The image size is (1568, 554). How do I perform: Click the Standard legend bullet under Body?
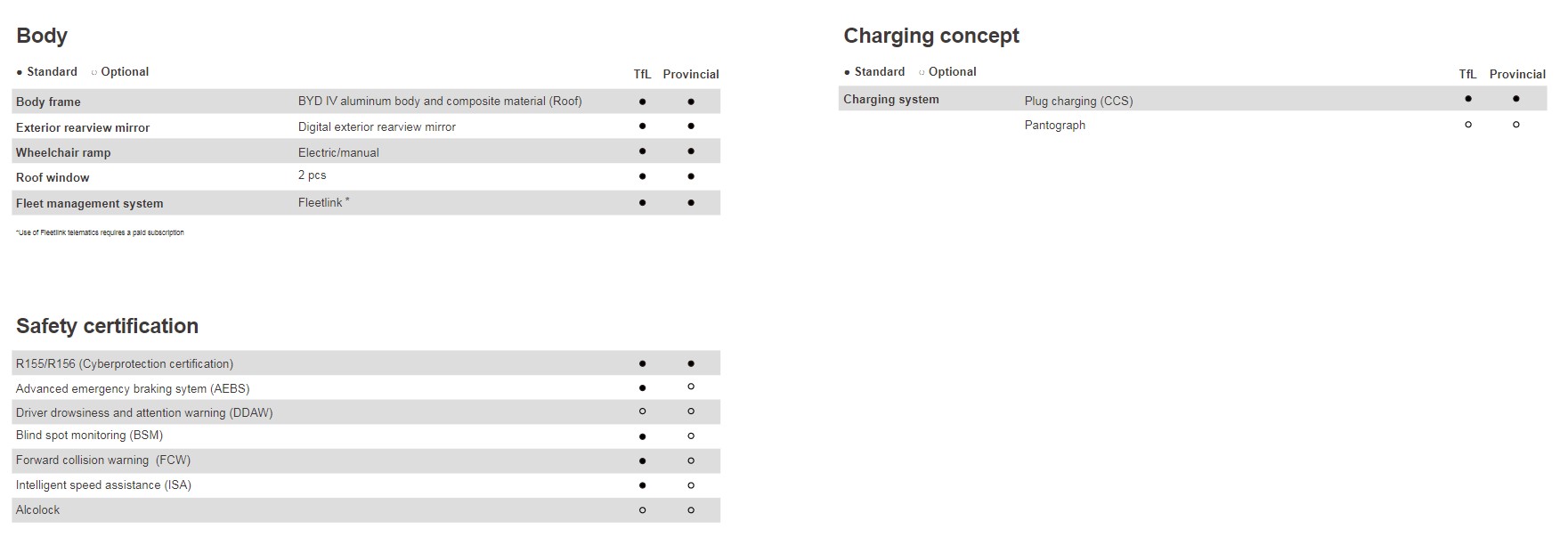pos(20,72)
